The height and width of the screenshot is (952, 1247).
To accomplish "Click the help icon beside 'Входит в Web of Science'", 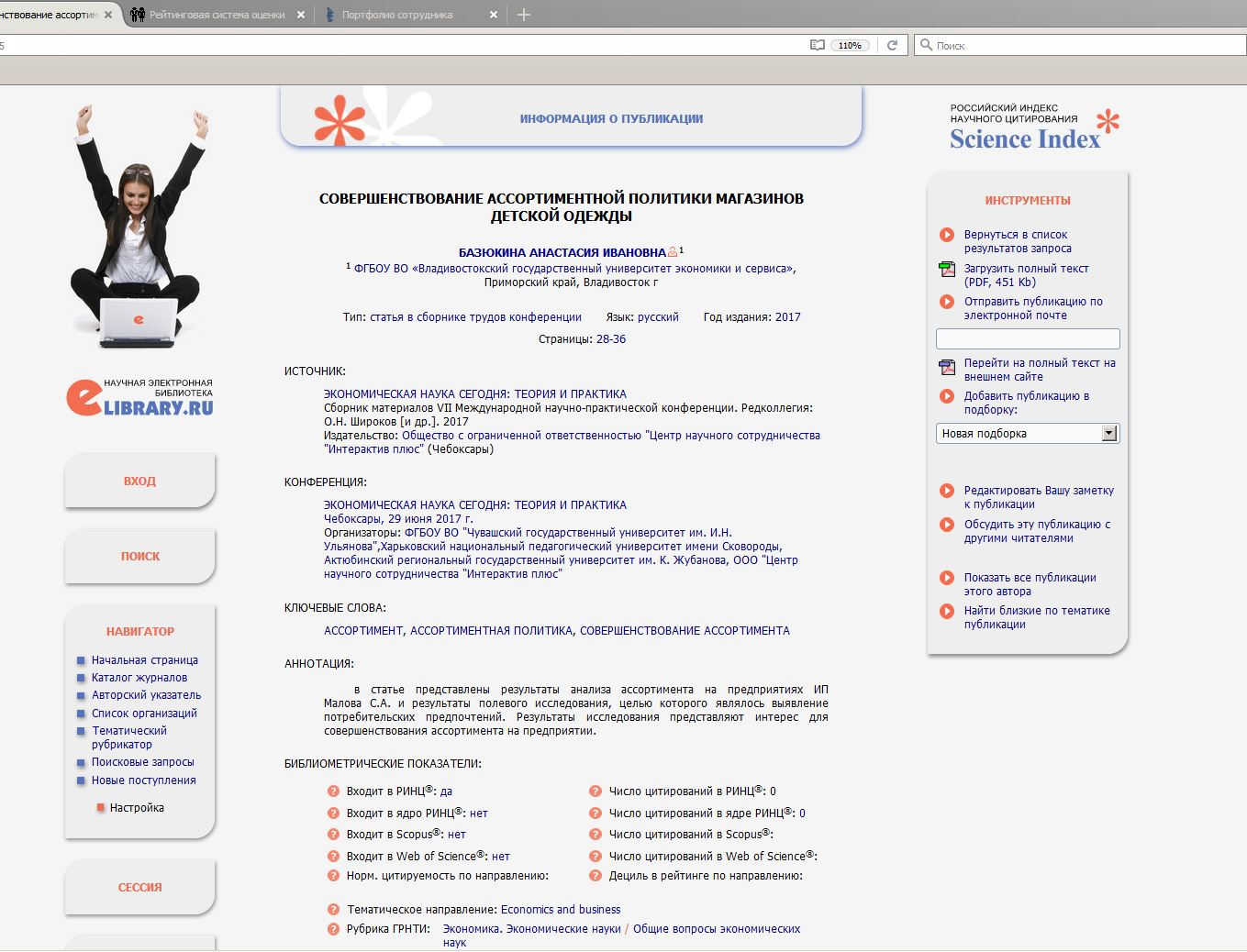I will (334, 856).
